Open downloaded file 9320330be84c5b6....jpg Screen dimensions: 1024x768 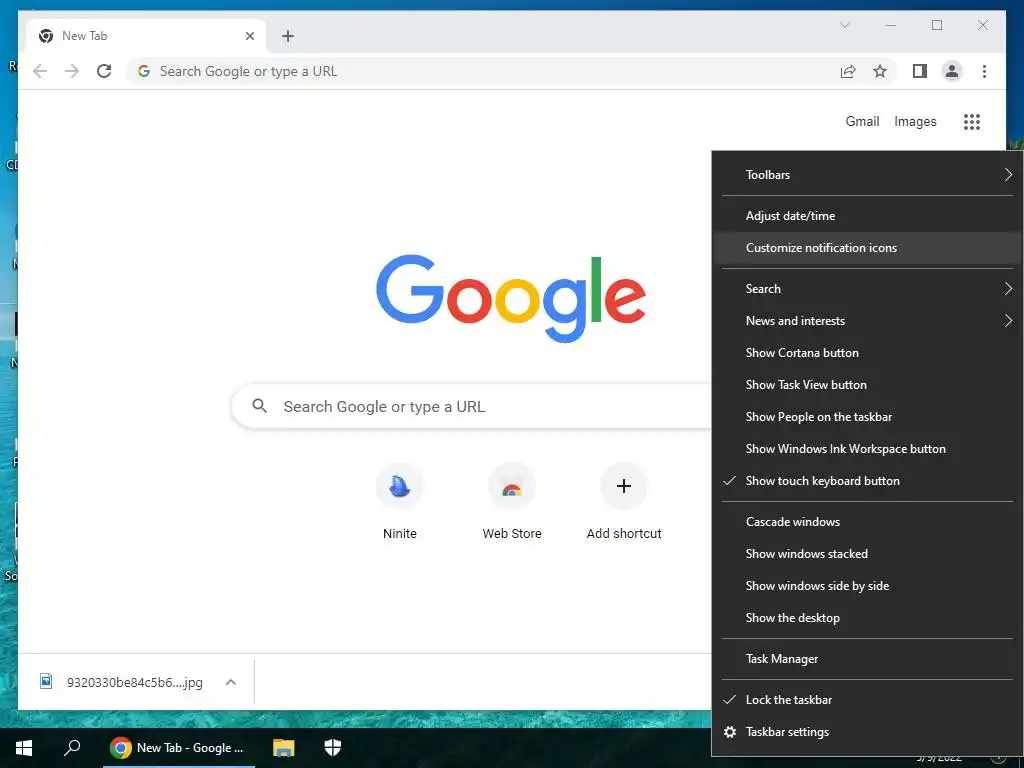135,682
